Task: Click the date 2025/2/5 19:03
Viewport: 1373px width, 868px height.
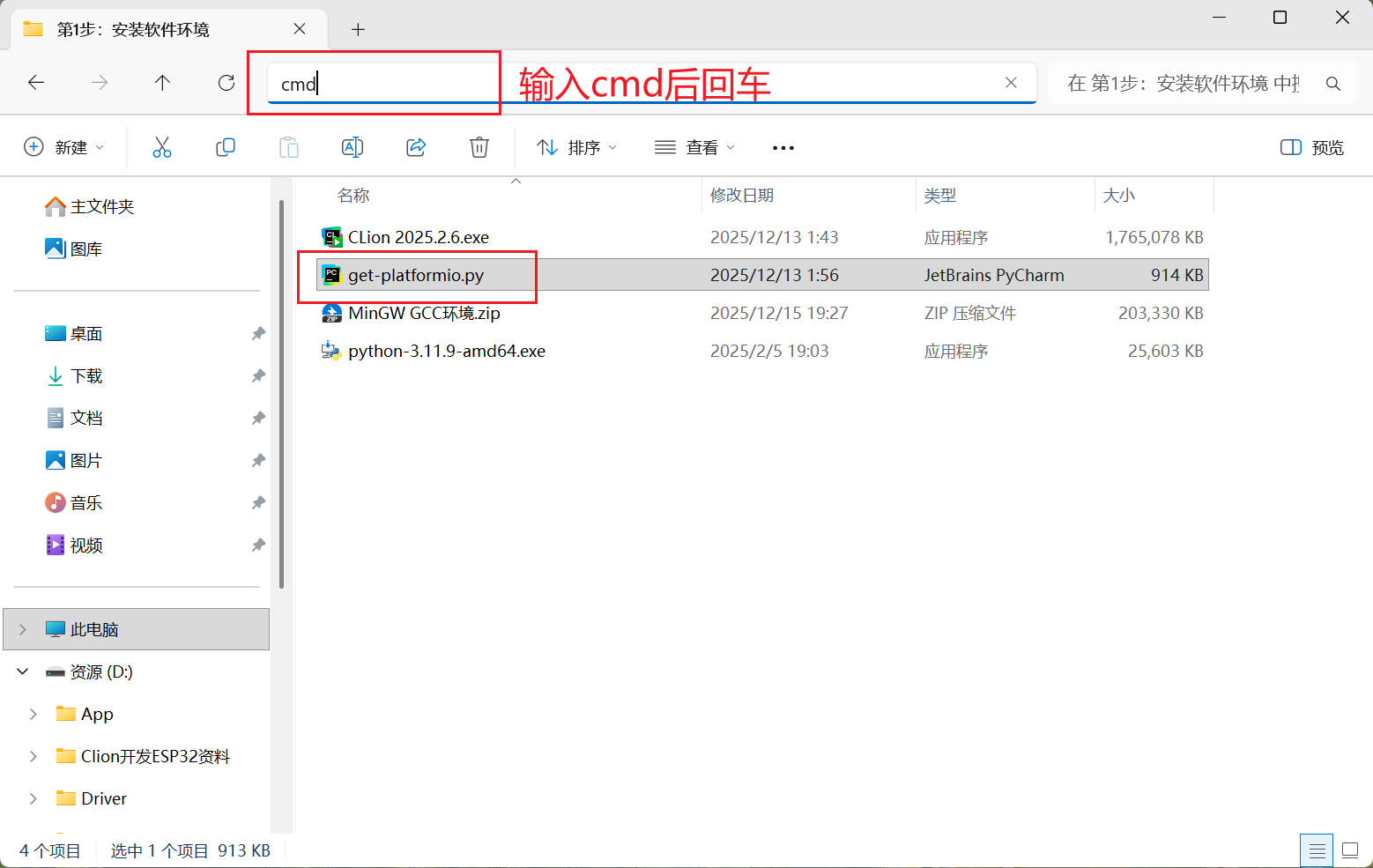Action: pos(769,351)
